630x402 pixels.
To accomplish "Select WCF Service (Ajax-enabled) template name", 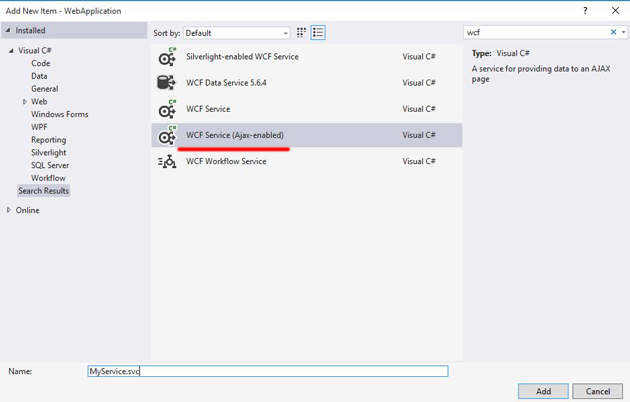I will [x=235, y=135].
